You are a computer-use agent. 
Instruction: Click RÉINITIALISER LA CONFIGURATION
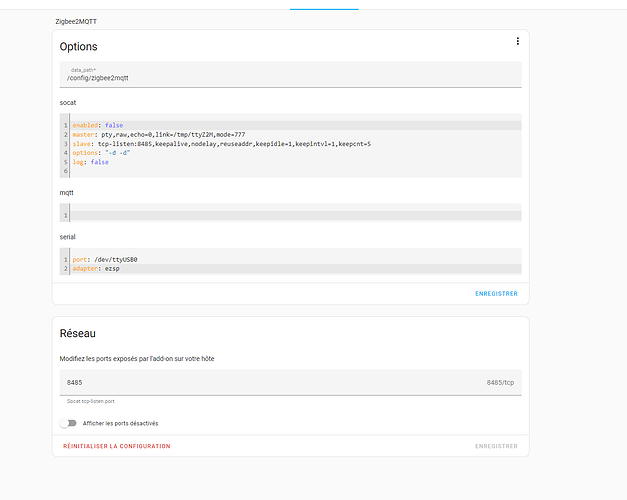(118, 446)
